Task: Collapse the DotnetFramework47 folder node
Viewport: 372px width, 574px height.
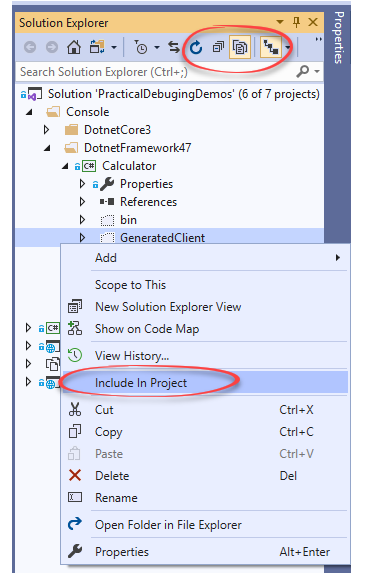Action: coord(47,148)
